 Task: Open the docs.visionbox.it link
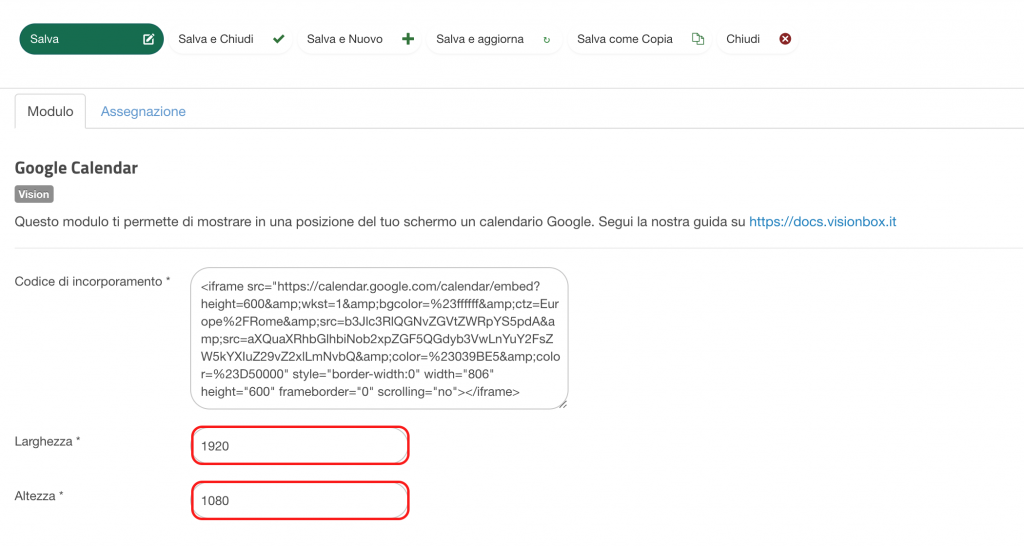pyautogui.click(x=822, y=222)
